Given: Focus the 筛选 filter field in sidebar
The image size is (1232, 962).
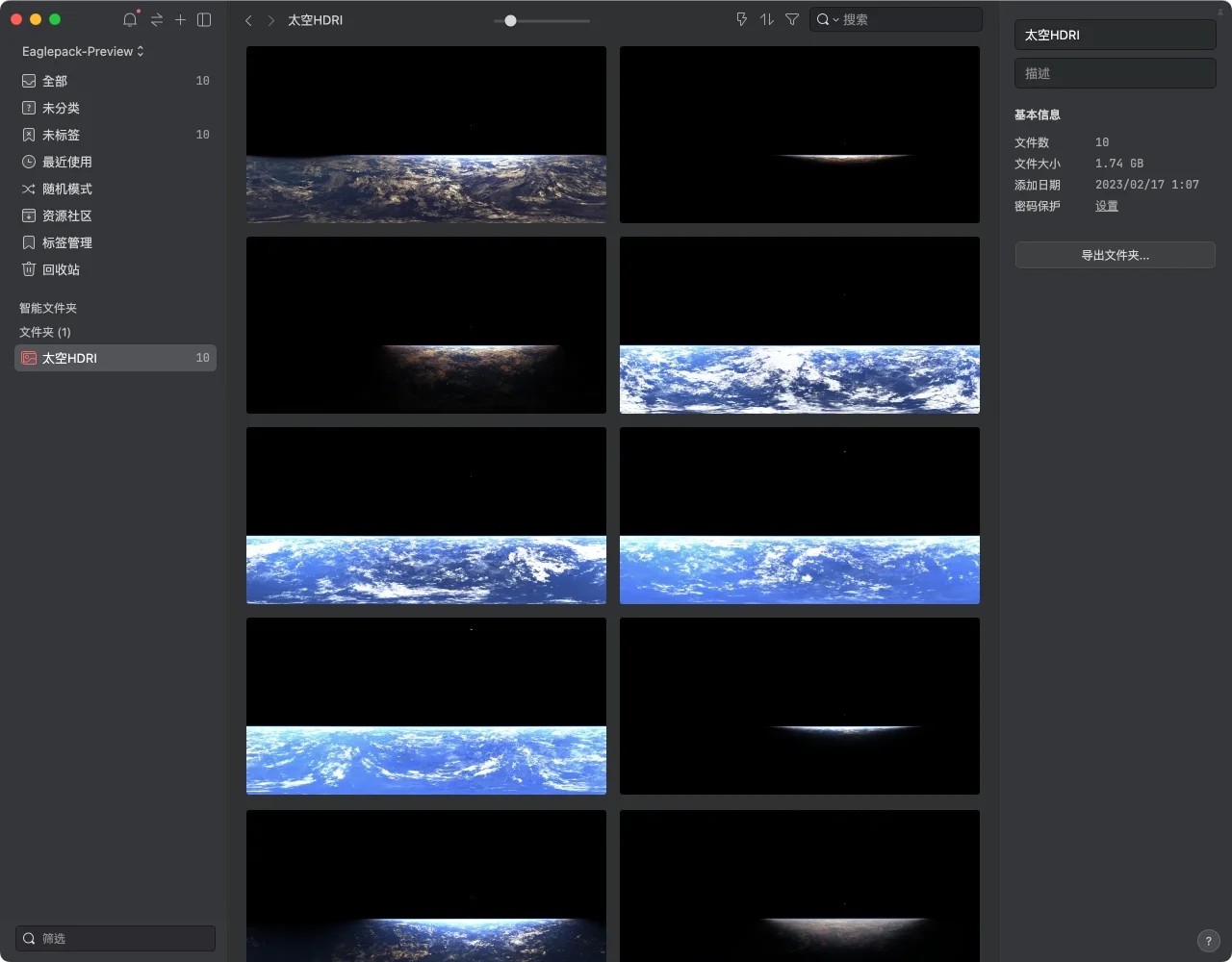Looking at the screenshot, I should click(115, 938).
